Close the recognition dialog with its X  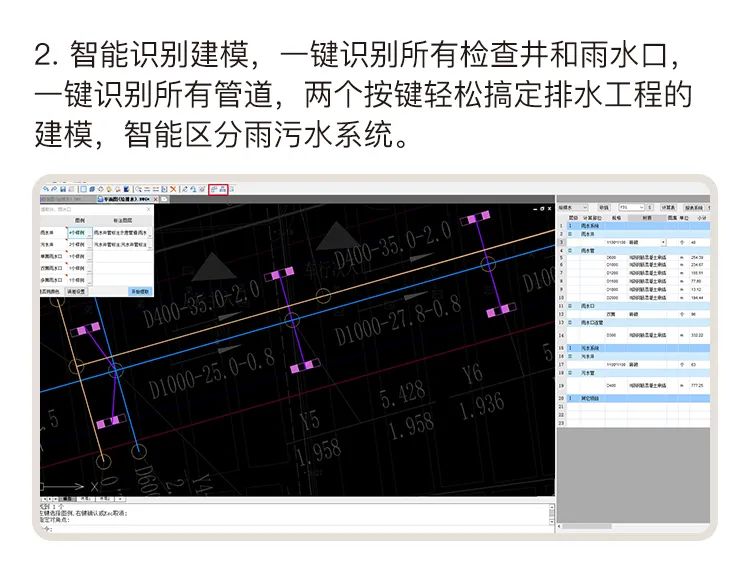[x=150, y=210]
